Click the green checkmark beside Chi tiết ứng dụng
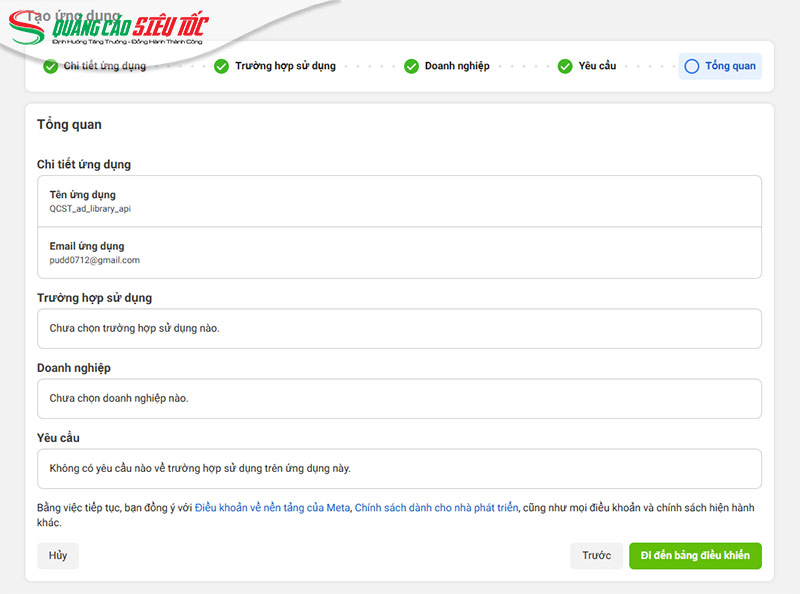Viewport: 800px width, 594px height. click(50, 67)
